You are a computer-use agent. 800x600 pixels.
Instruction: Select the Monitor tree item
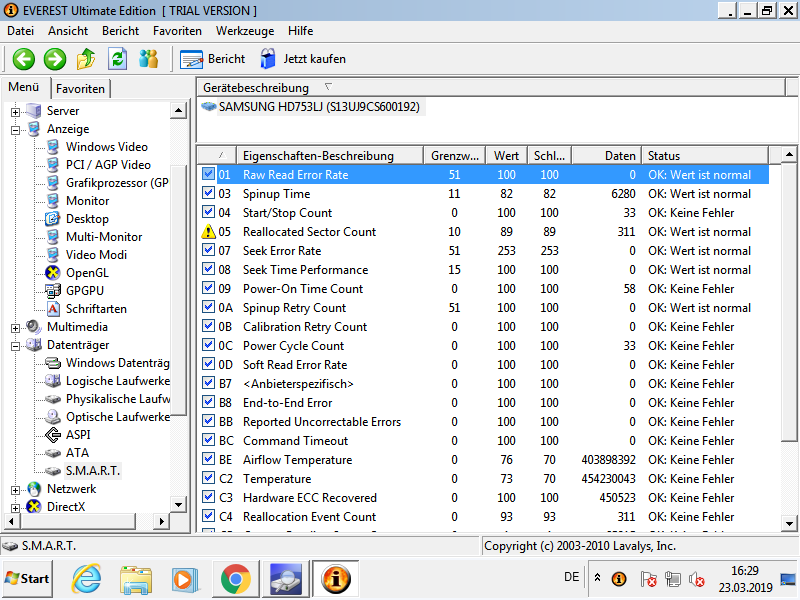(x=87, y=201)
